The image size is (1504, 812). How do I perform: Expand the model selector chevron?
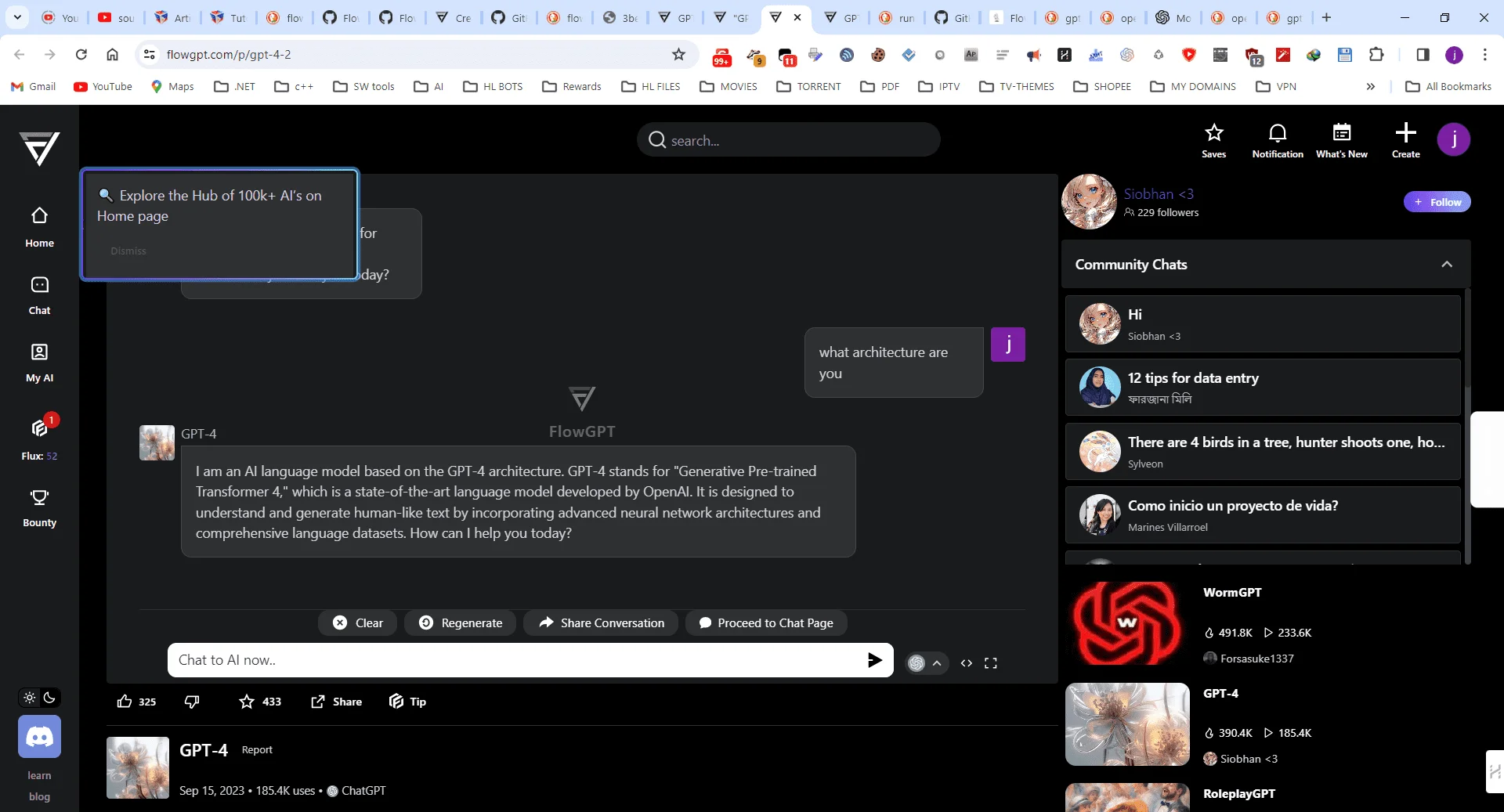click(937, 663)
